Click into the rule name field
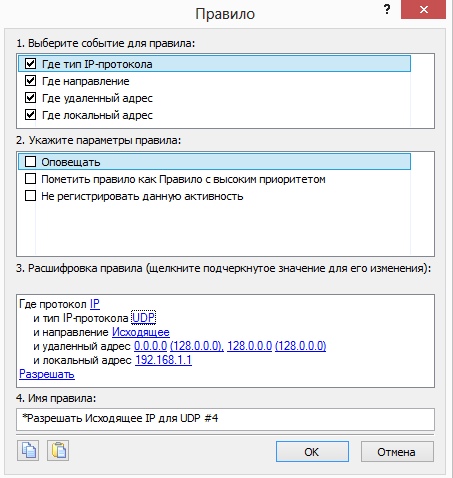This screenshot has width=453, height=478. (225, 419)
